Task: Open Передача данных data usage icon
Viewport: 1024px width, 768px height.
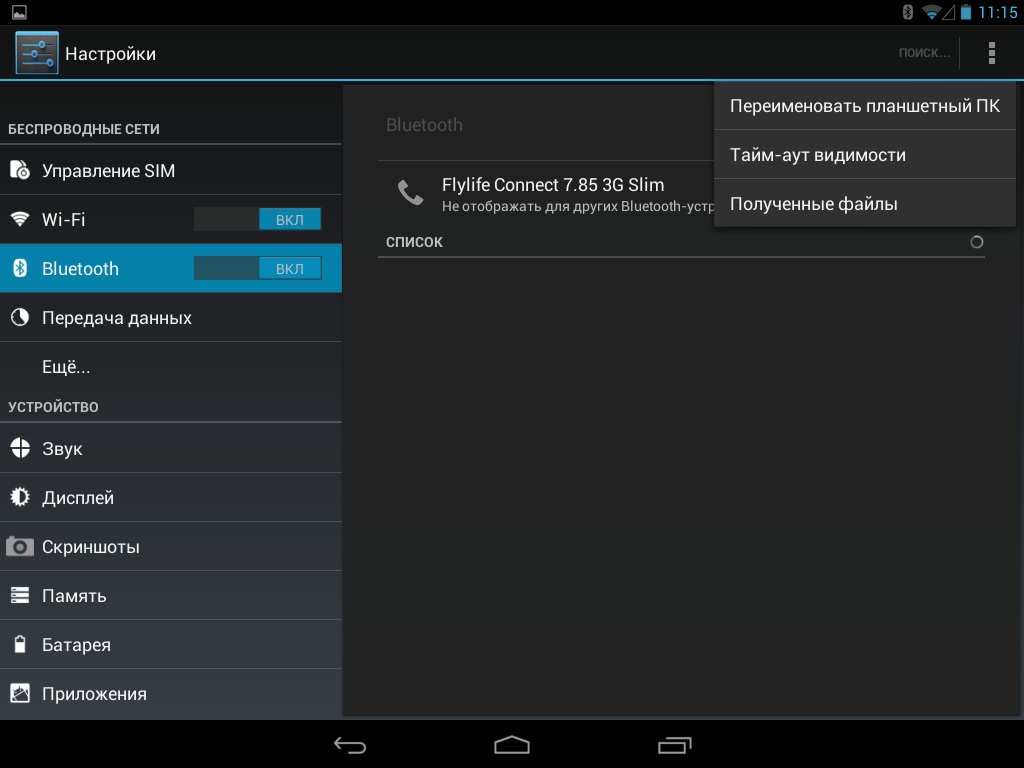Action: pyautogui.click(x=20, y=318)
